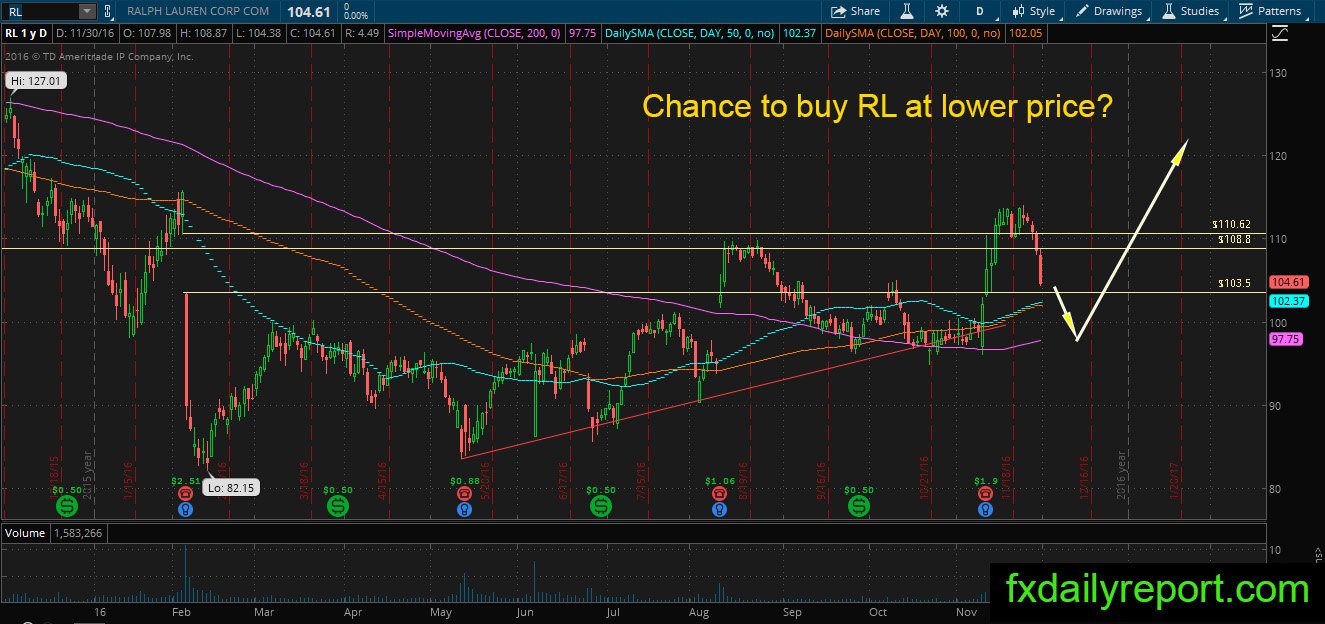Open the Share menu

(855, 11)
